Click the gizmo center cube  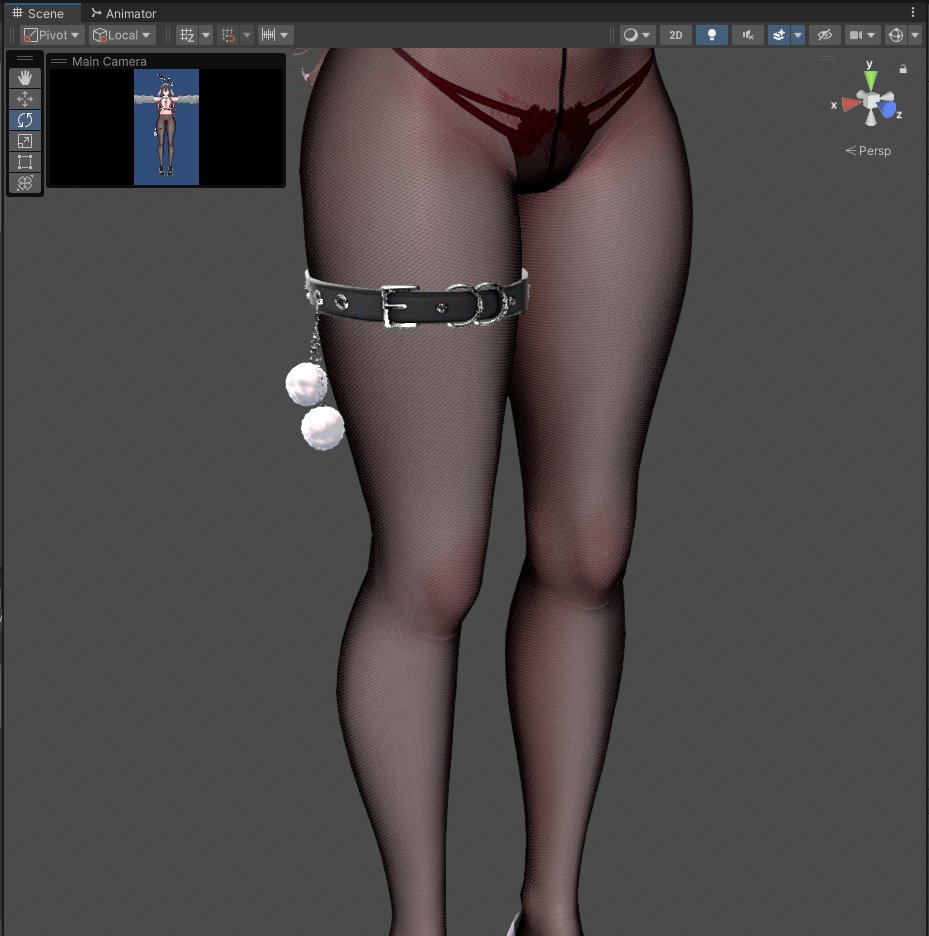click(872, 101)
